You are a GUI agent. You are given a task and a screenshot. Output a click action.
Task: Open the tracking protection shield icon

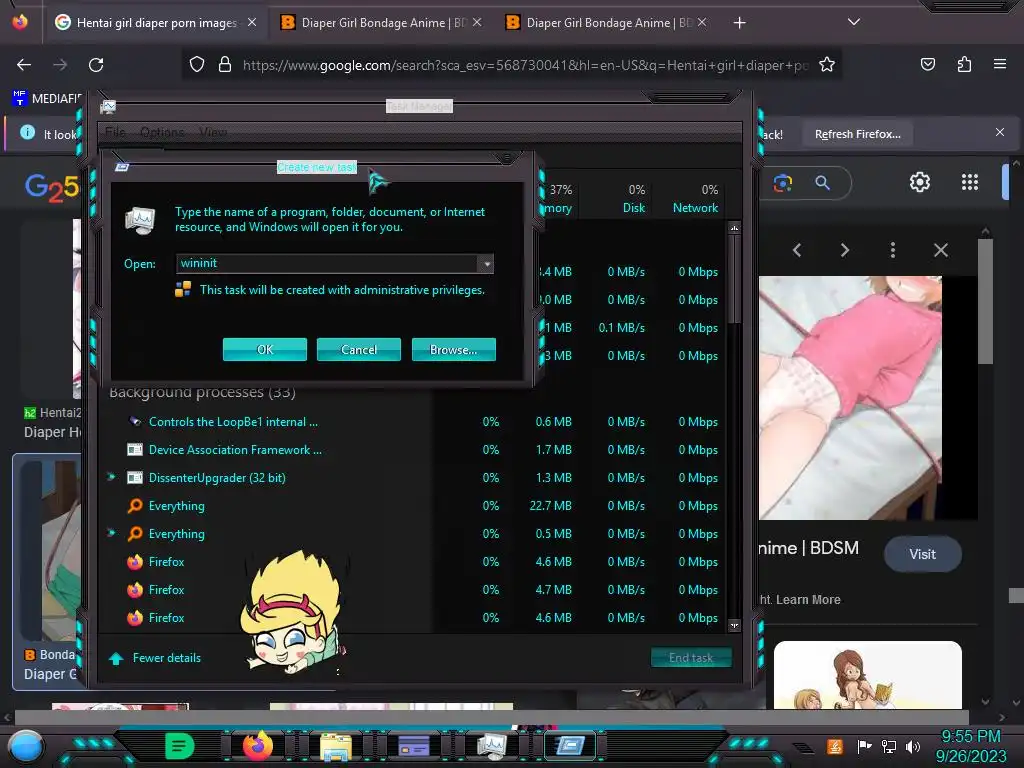coord(197,65)
